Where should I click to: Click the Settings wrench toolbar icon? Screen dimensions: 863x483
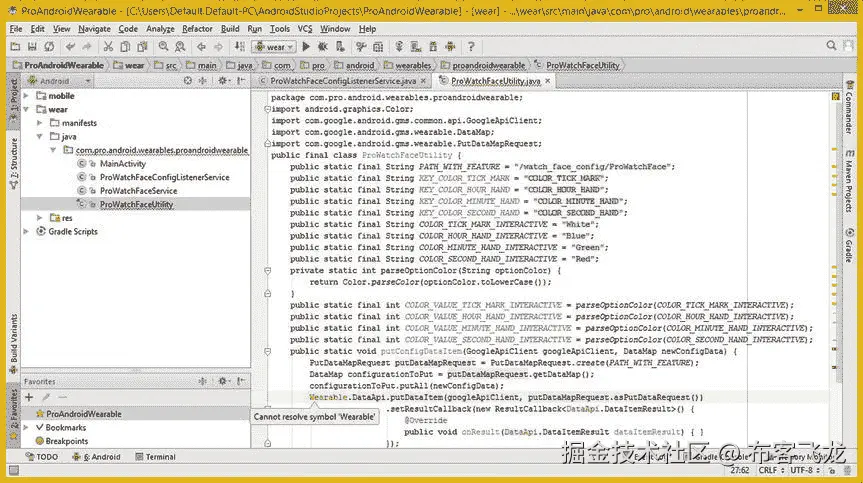(x=361, y=47)
